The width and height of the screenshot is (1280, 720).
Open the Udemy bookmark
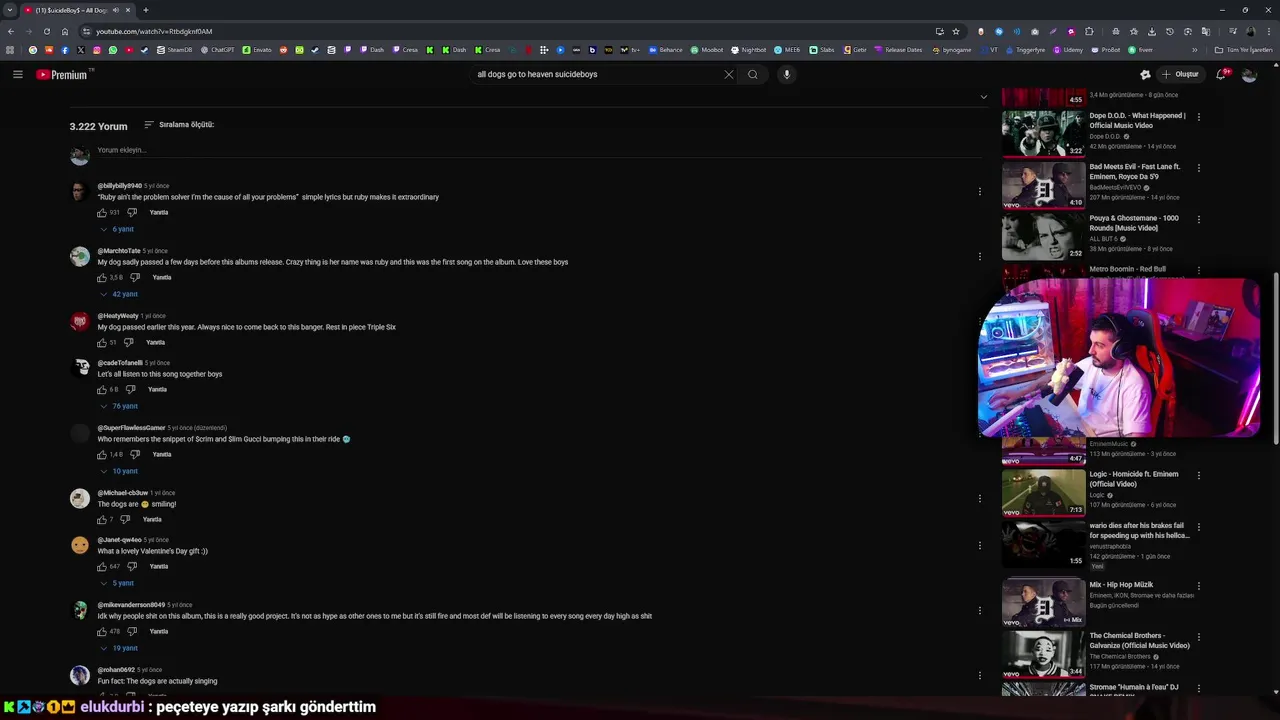point(1068,49)
